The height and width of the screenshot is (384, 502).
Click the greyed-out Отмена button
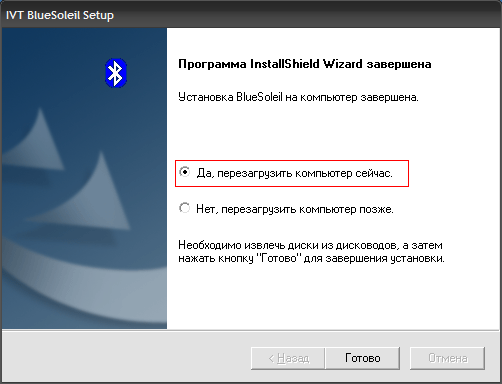[x=447, y=358]
